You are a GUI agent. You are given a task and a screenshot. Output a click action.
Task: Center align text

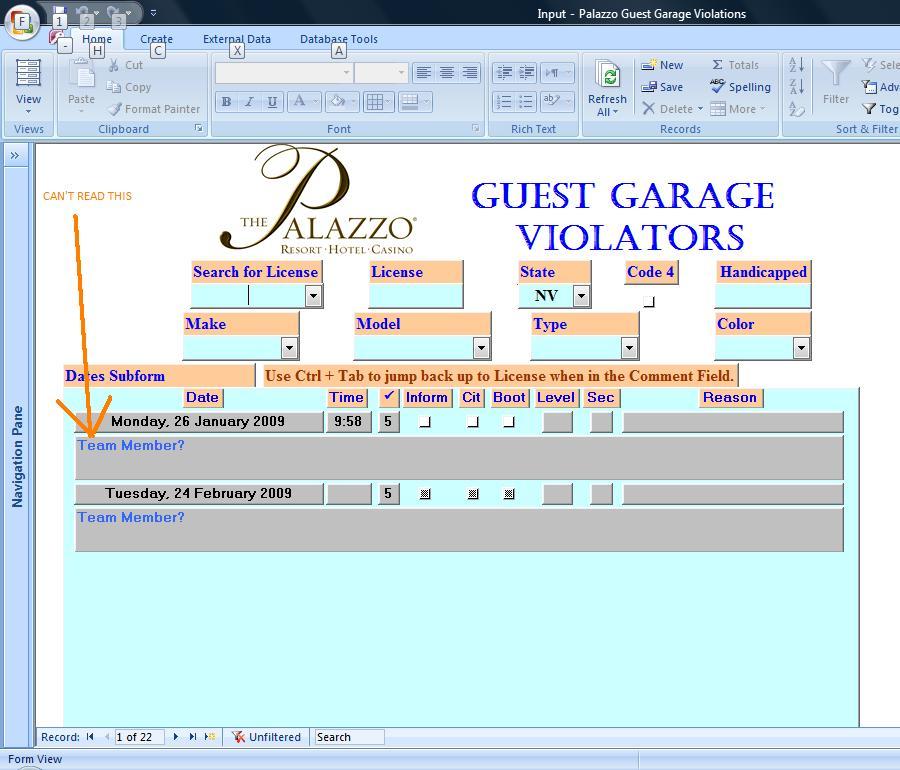[447, 73]
